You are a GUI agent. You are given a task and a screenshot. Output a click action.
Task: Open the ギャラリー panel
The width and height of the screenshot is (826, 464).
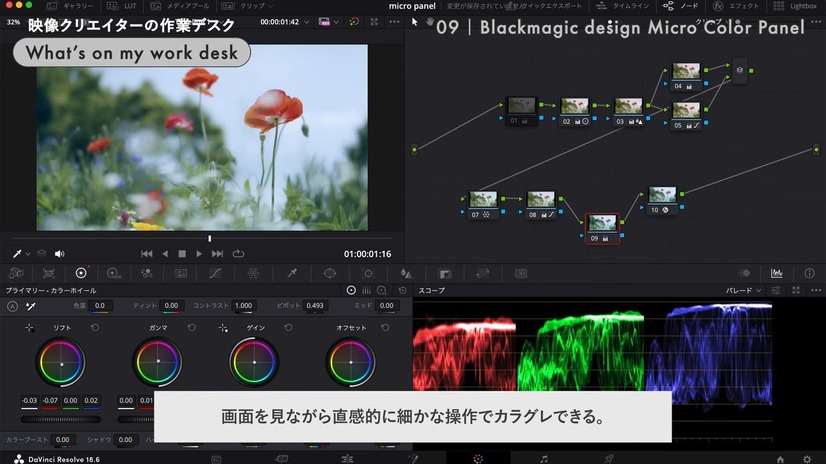tap(69, 6)
